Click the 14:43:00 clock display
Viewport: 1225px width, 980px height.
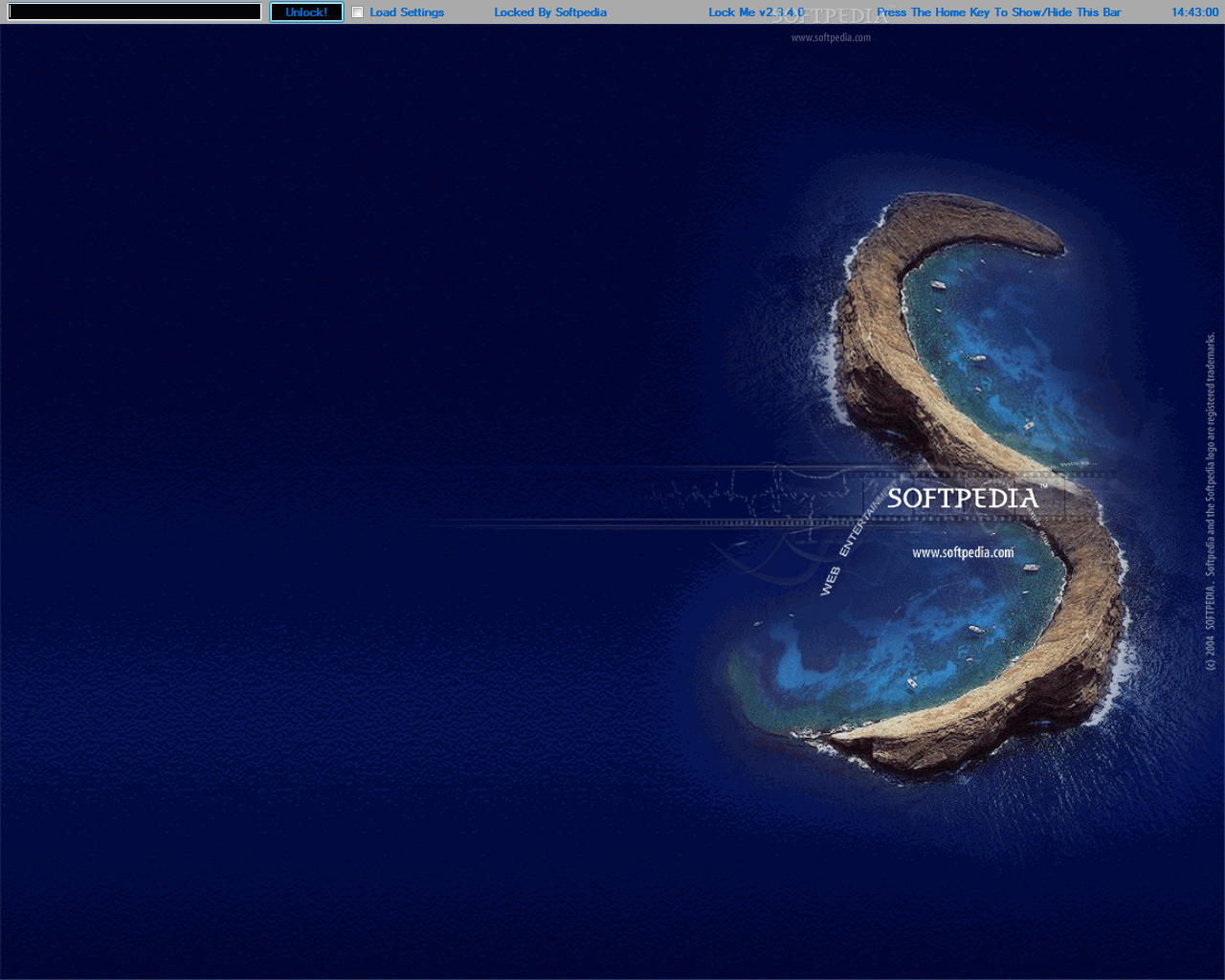pos(1194,12)
